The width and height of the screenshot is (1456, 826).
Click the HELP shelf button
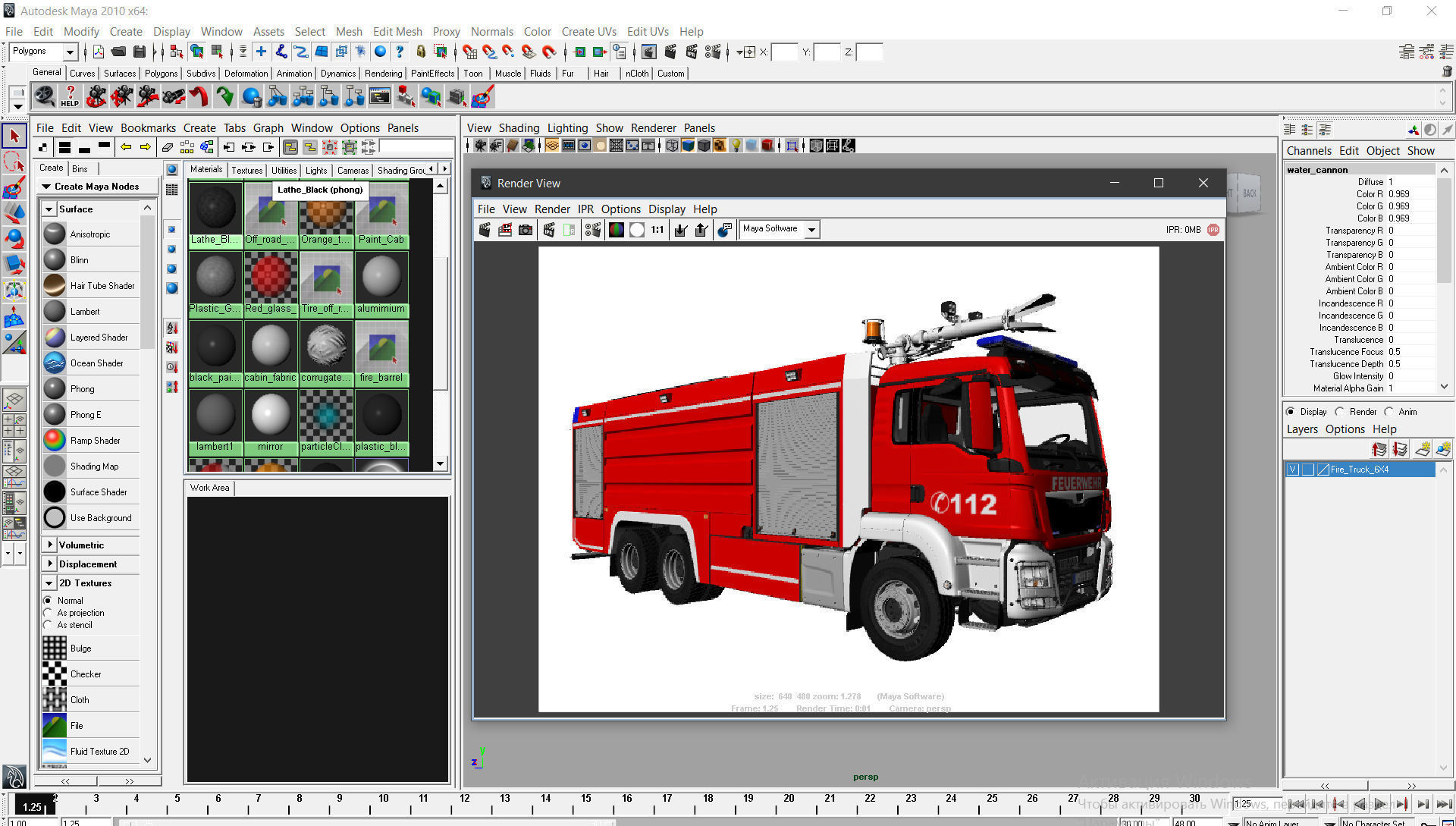click(x=70, y=96)
